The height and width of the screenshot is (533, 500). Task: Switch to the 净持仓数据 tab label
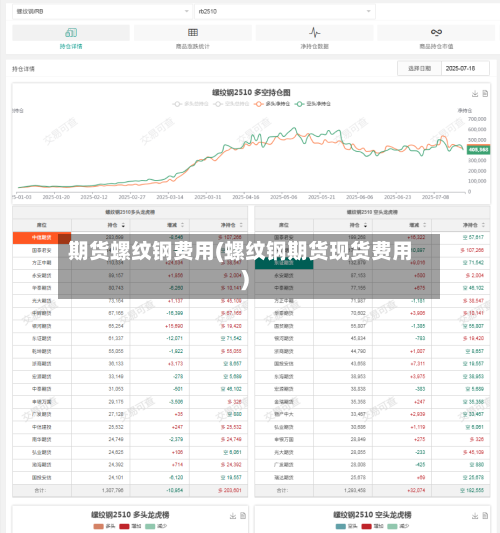[314, 46]
